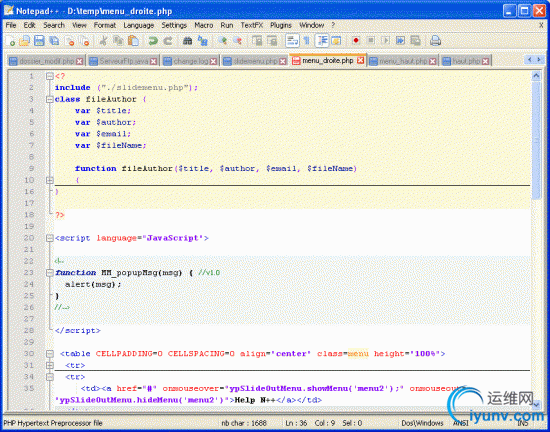550x432 pixels.
Task: Click the macro Playback icon
Action: coord(385,41)
